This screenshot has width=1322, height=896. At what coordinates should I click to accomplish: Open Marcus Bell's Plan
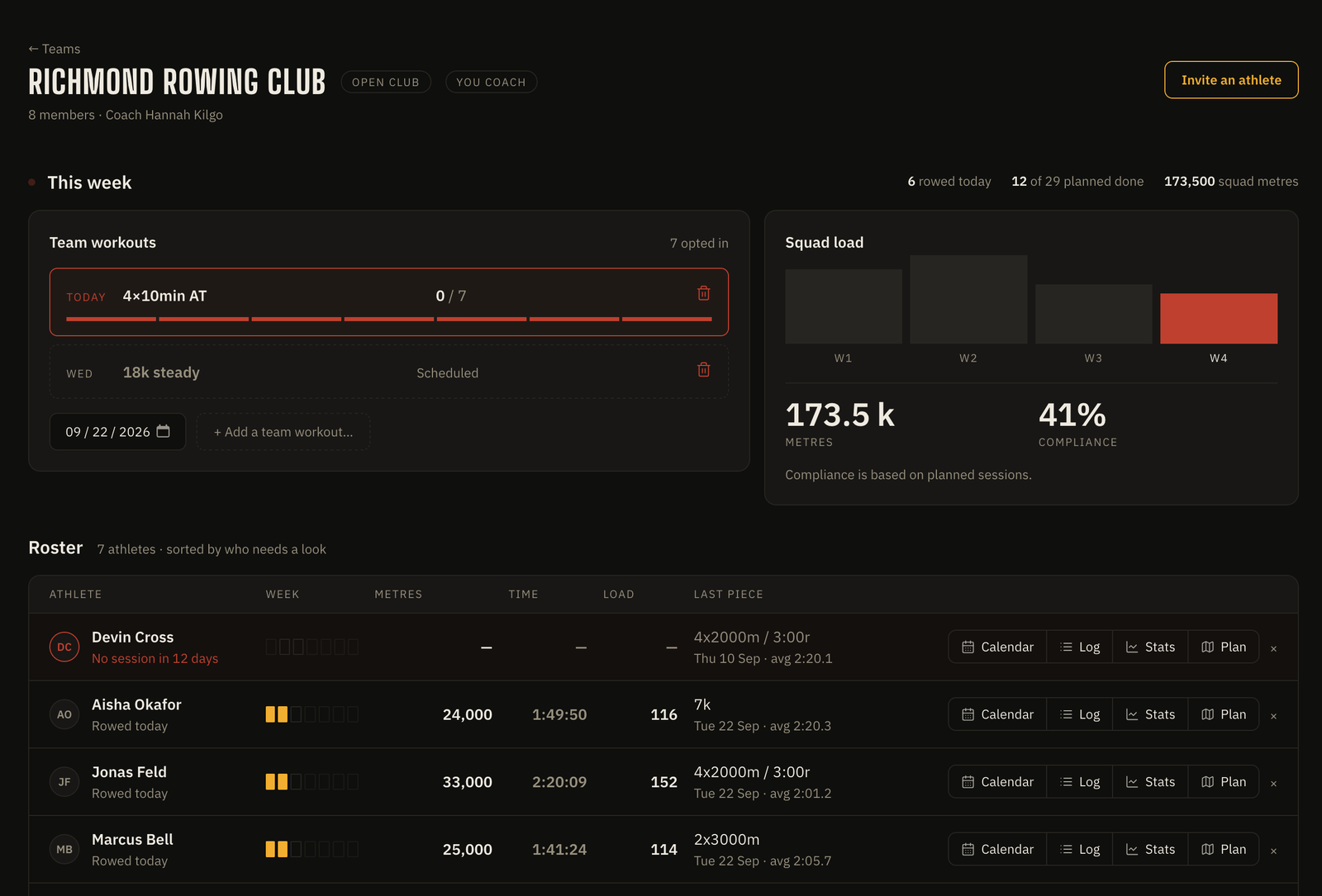[x=1224, y=849]
